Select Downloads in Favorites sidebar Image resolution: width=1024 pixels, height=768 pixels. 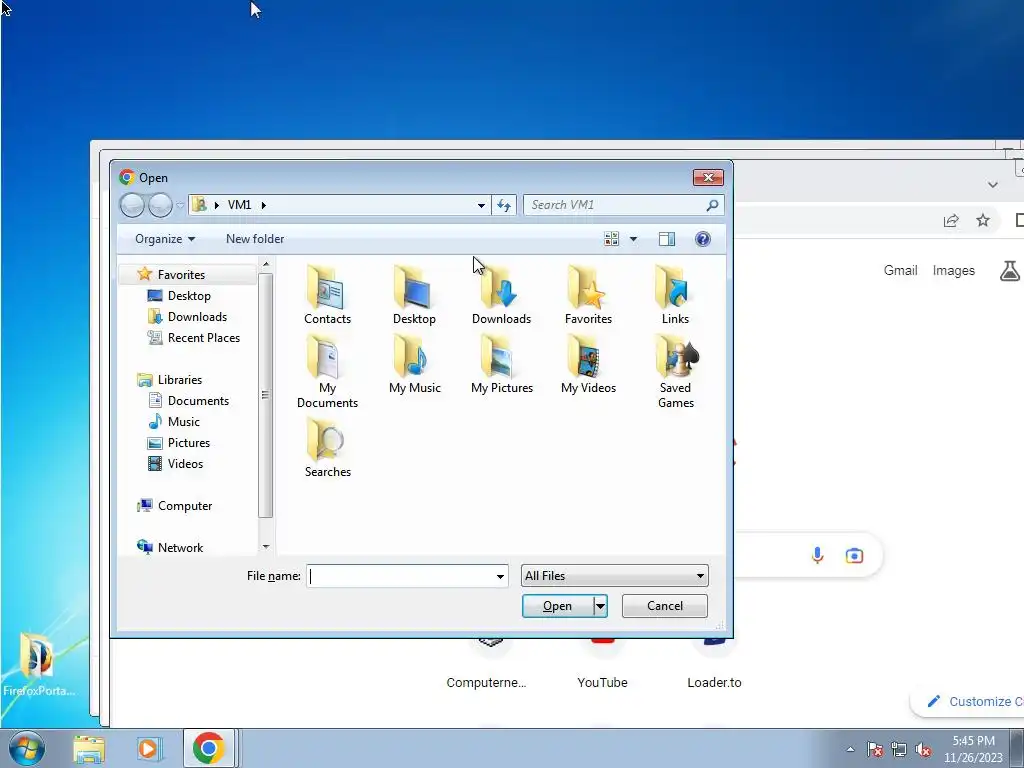[x=197, y=317]
